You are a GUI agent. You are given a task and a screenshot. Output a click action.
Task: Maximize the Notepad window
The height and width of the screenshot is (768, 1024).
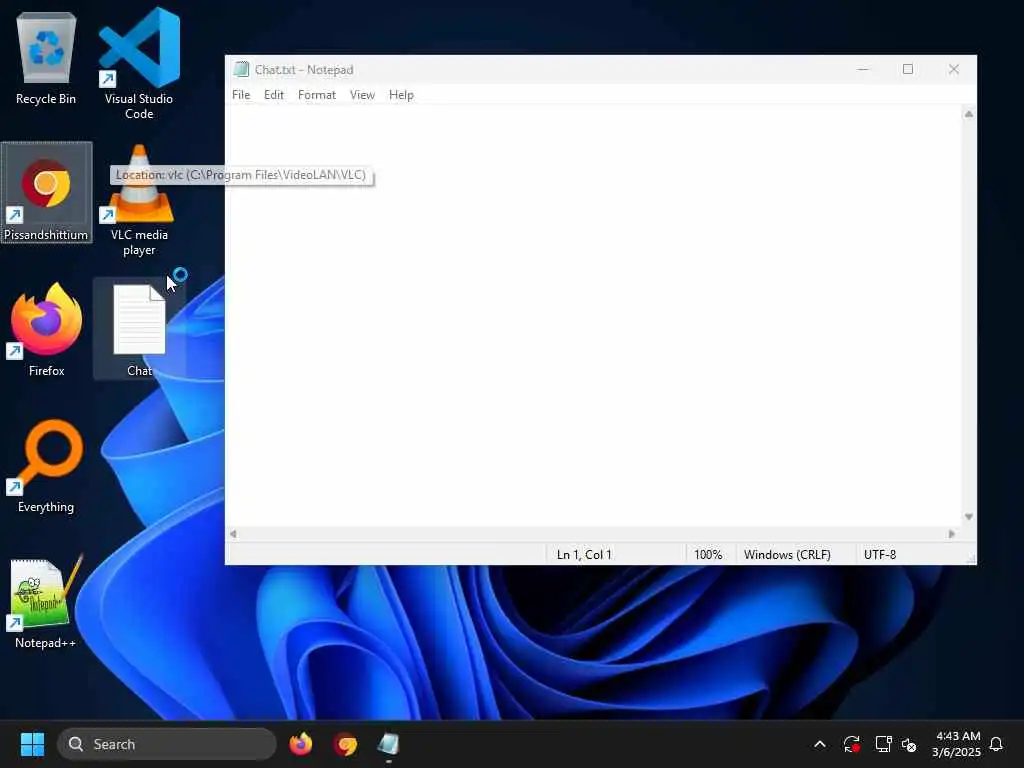click(x=908, y=69)
